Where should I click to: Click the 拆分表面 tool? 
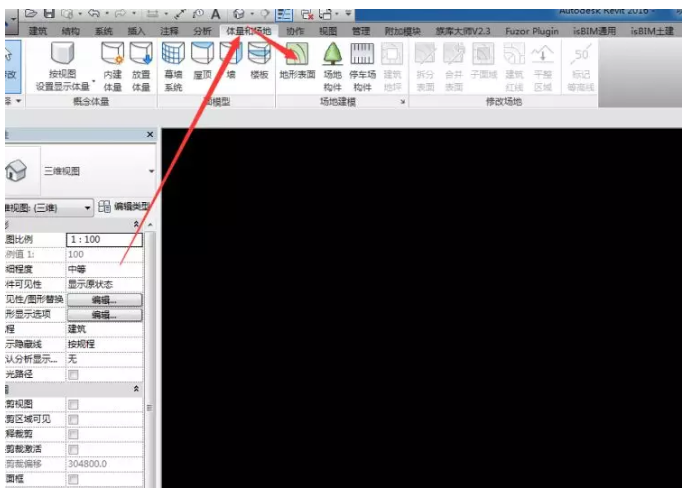click(x=425, y=66)
